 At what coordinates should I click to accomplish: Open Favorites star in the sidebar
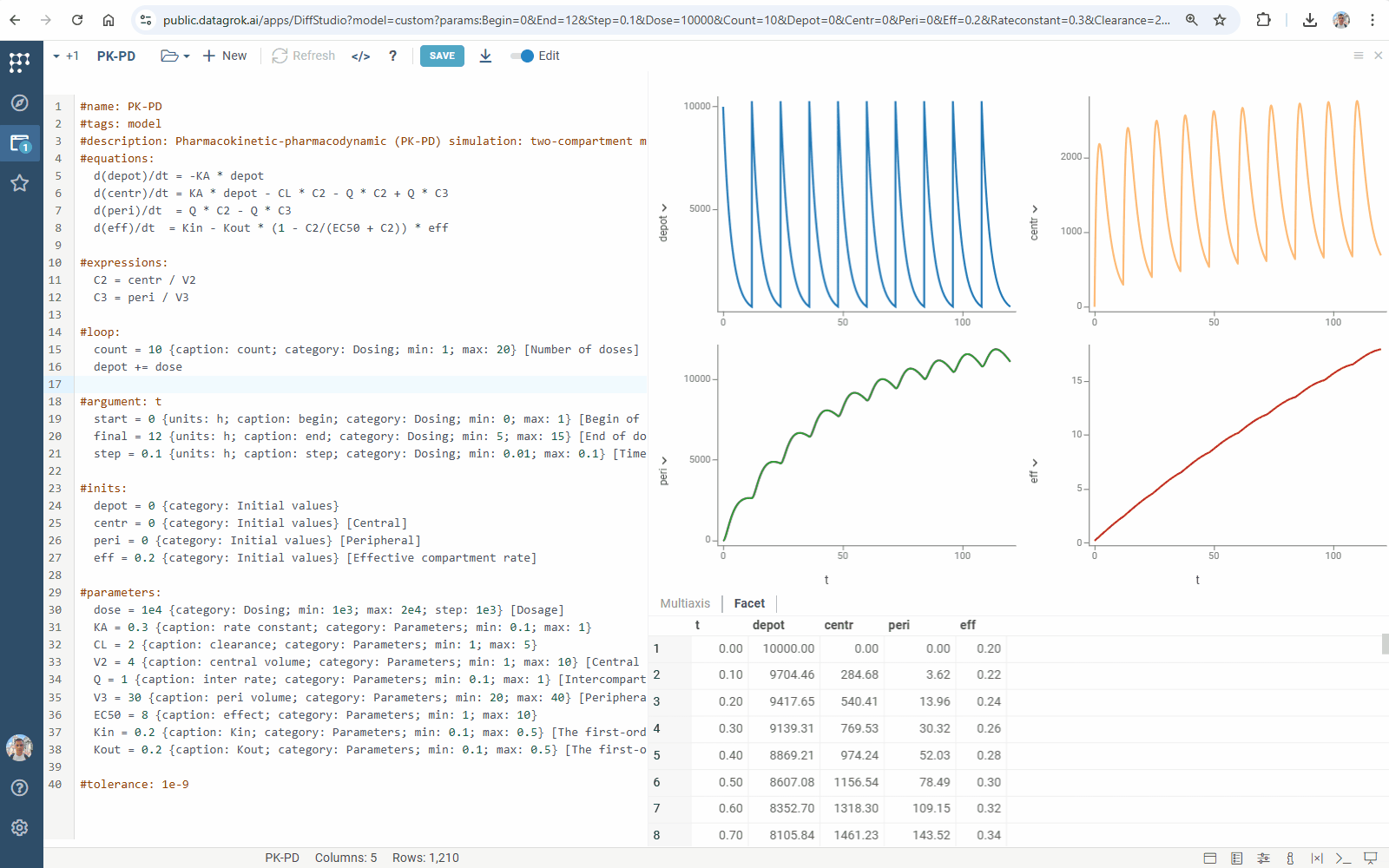coord(19,183)
